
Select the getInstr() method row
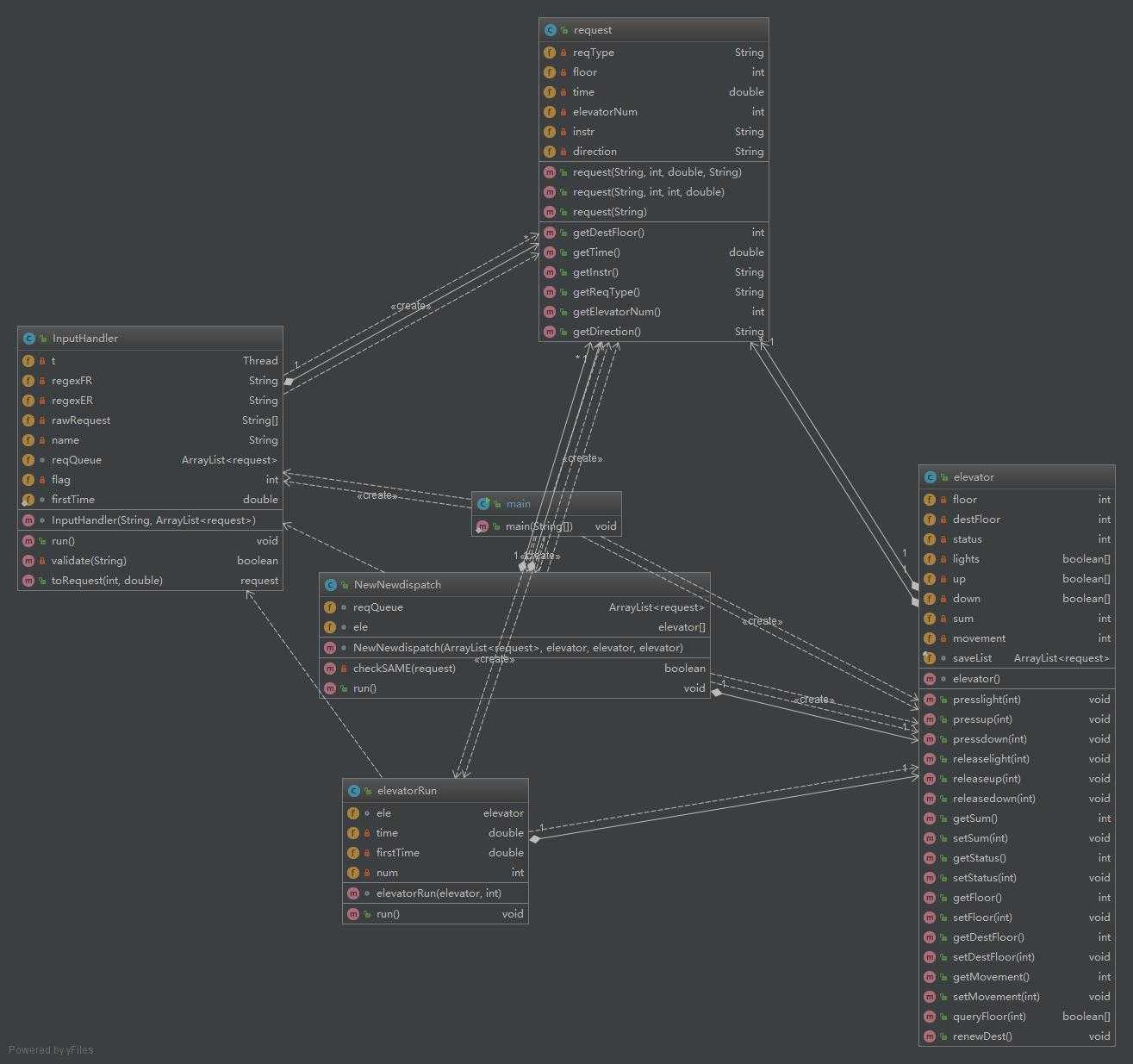click(654, 272)
